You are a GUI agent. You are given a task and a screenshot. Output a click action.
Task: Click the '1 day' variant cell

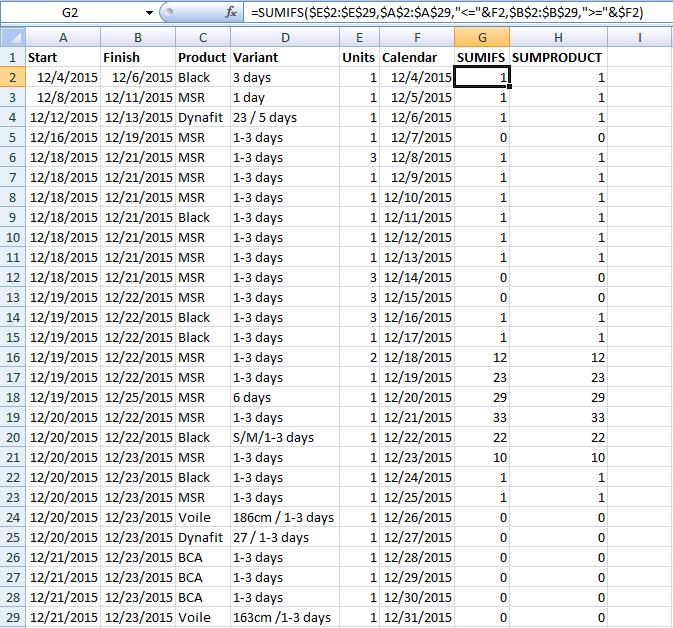pyautogui.click(x=285, y=97)
